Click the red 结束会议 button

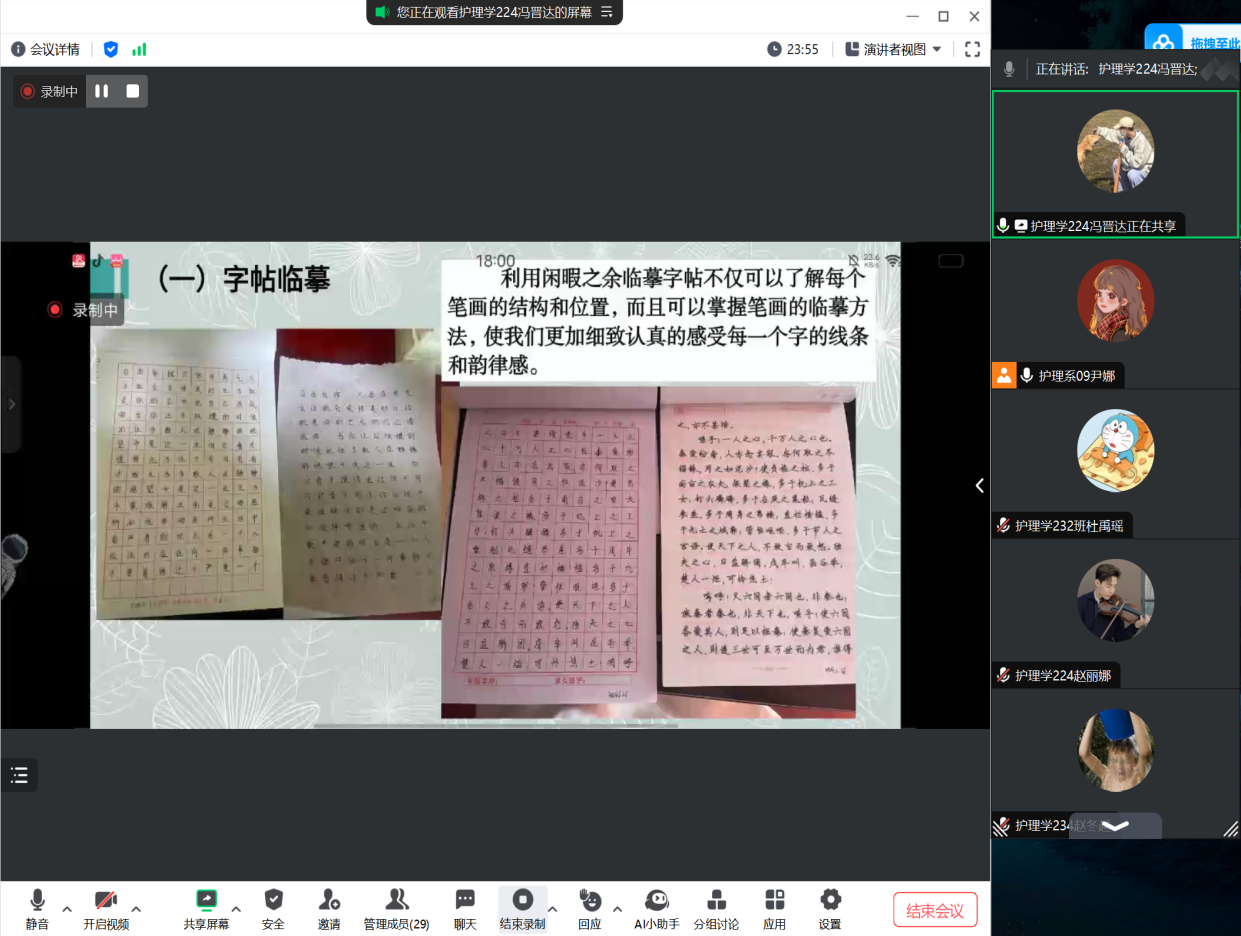pyautogui.click(x=935, y=910)
